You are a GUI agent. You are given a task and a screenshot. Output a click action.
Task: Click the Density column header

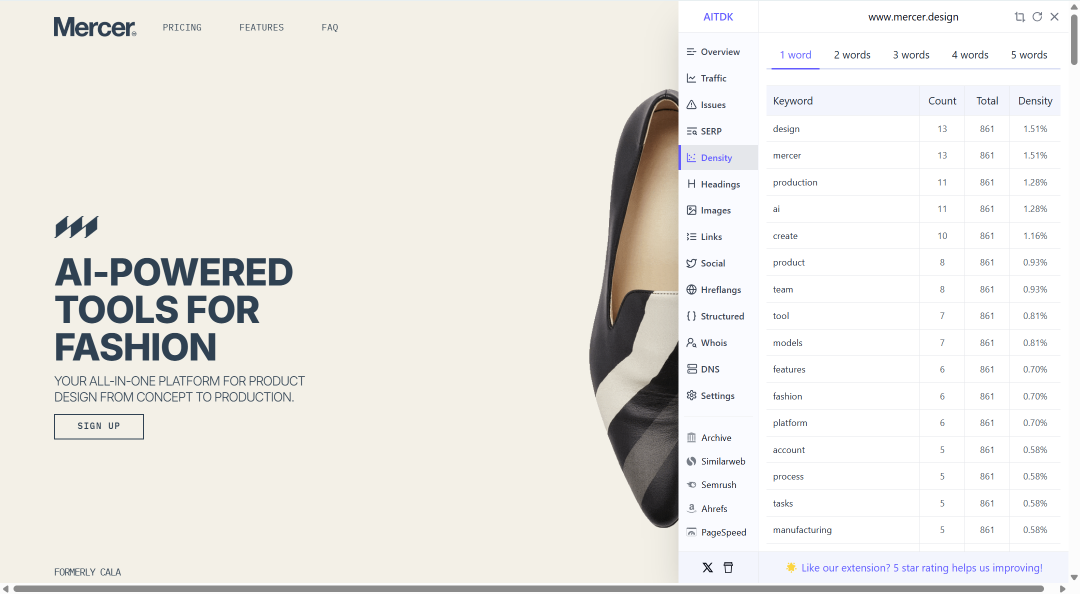point(1035,101)
